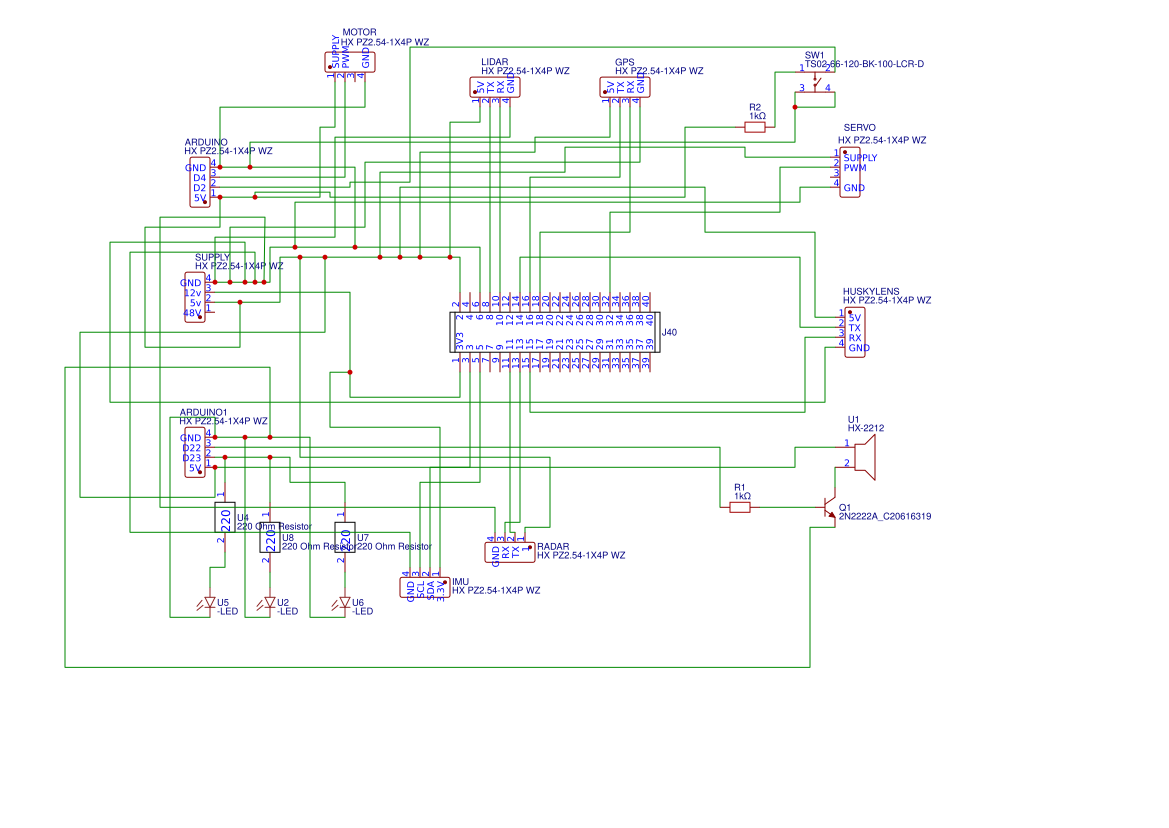1169x828 pixels.
Task: Click the 12v pin label on SUPPLY
Action: click(192, 293)
